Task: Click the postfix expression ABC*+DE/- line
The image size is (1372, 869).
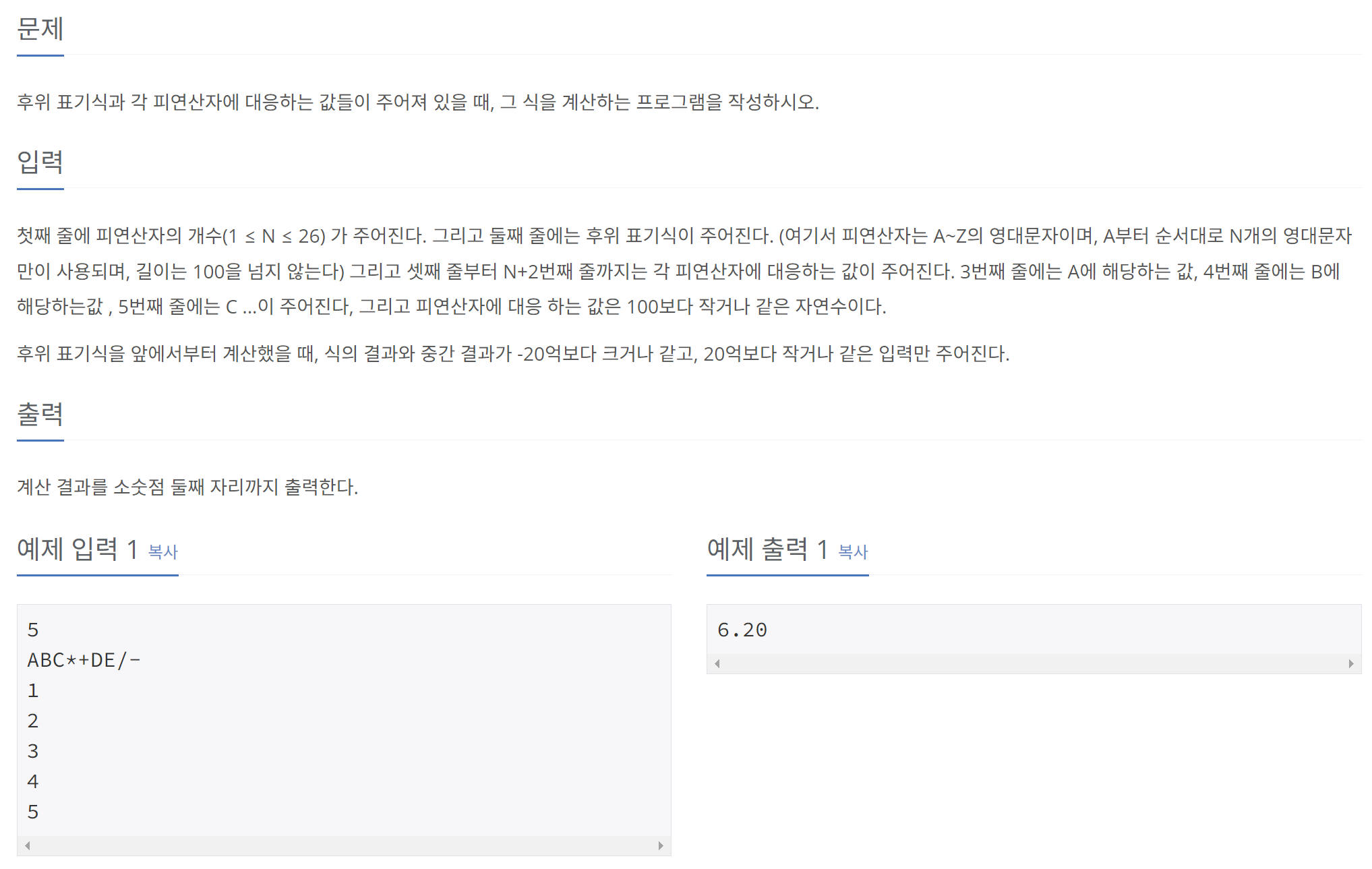Action: click(x=84, y=660)
